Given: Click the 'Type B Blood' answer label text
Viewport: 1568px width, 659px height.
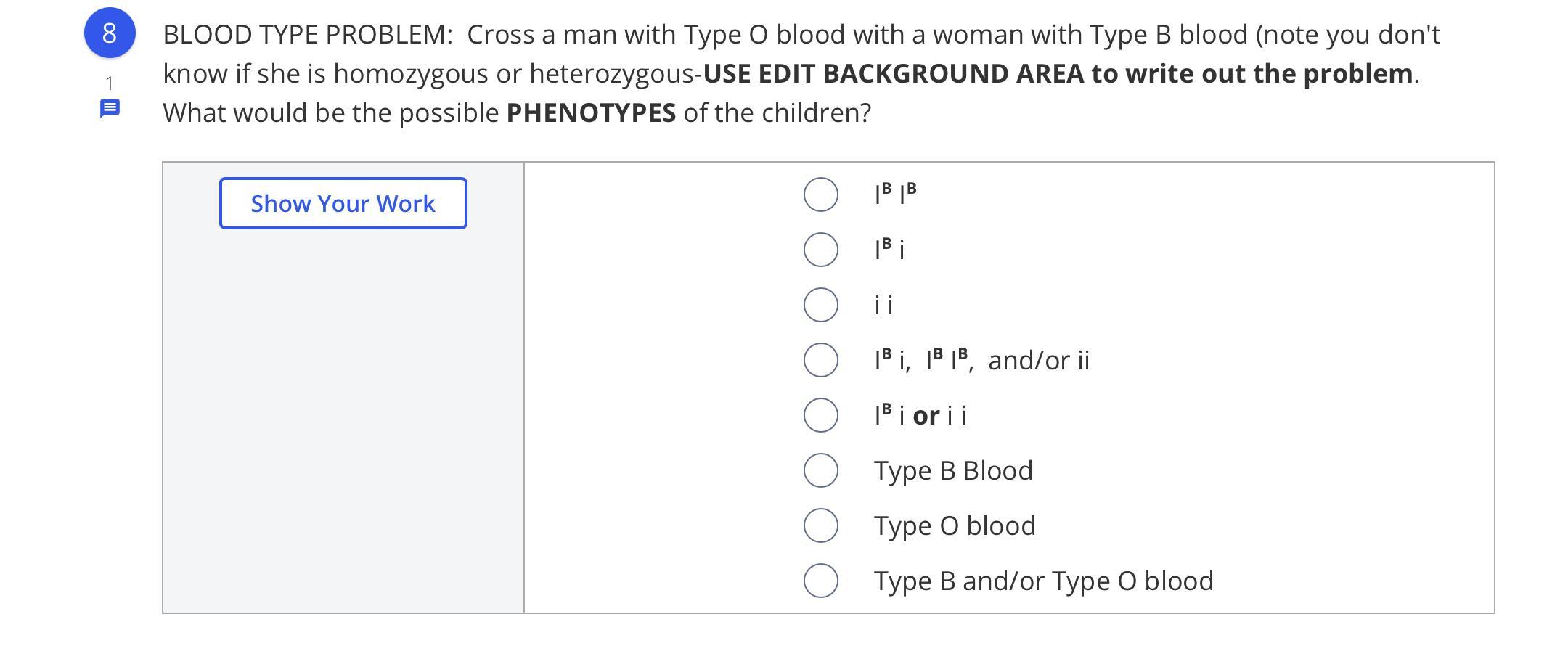Looking at the screenshot, I should [x=953, y=470].
